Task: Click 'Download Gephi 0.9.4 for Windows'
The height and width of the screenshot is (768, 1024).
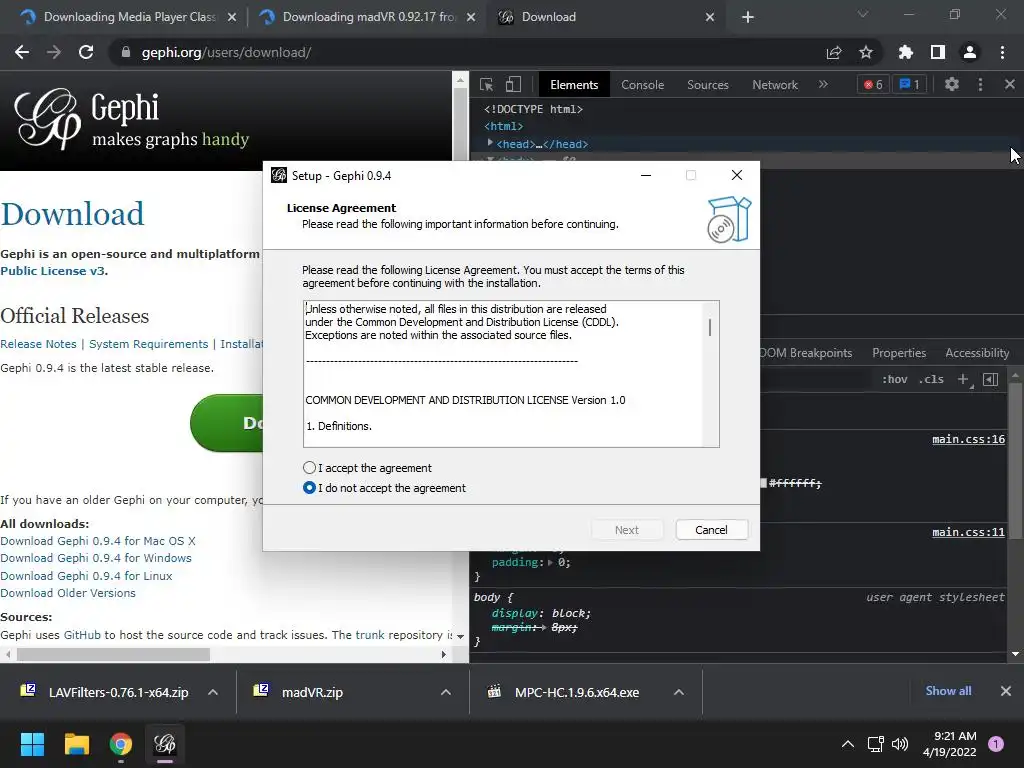Action: click(96, 558)
